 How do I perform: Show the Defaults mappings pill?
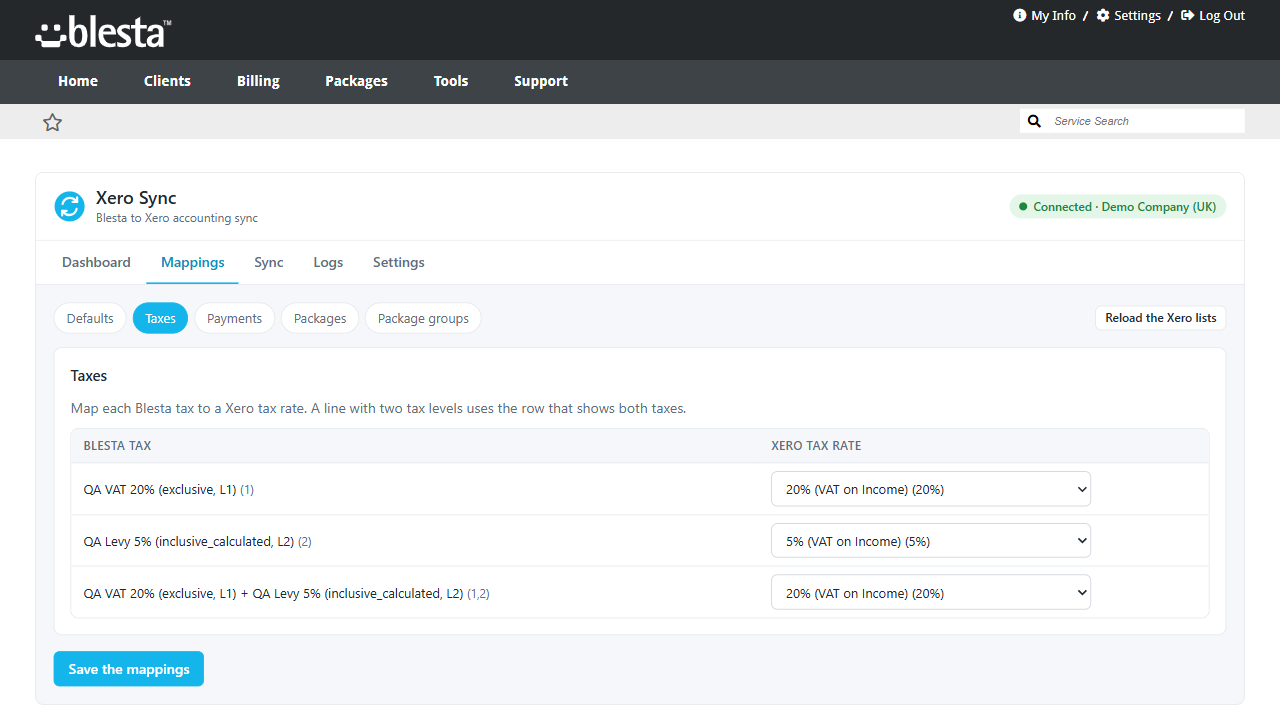pyautogui.click(x=90, y=318)
